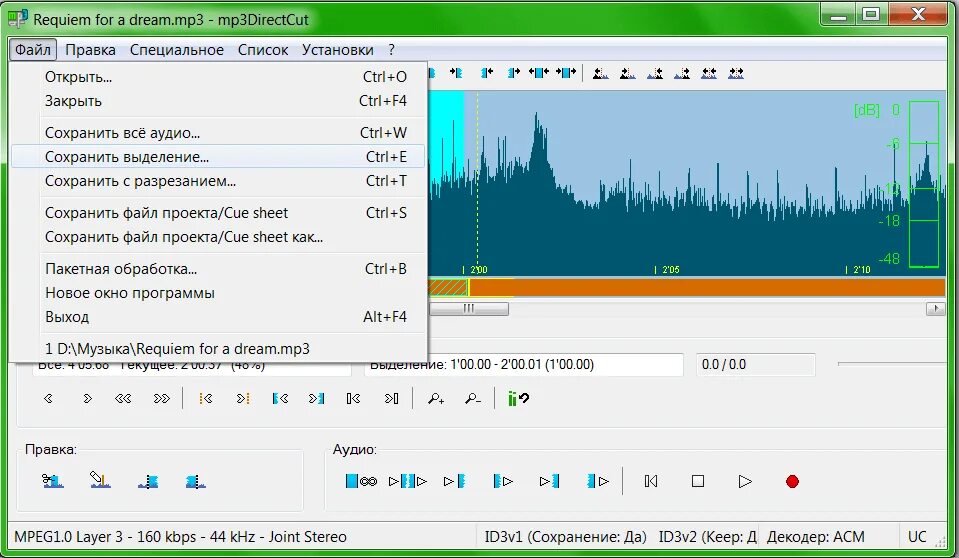Open the ? help menu
The height and width of the screenshot is (558, 959).
click(391, 50)
